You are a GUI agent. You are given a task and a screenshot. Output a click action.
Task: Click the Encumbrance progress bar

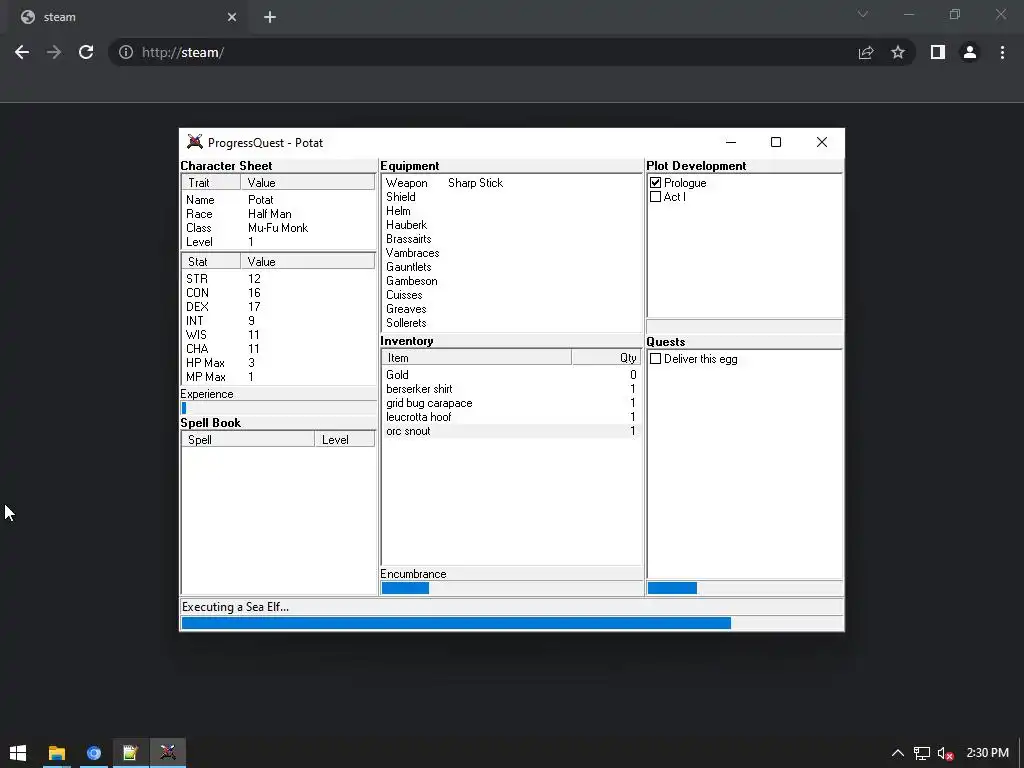tap(511, 588)
